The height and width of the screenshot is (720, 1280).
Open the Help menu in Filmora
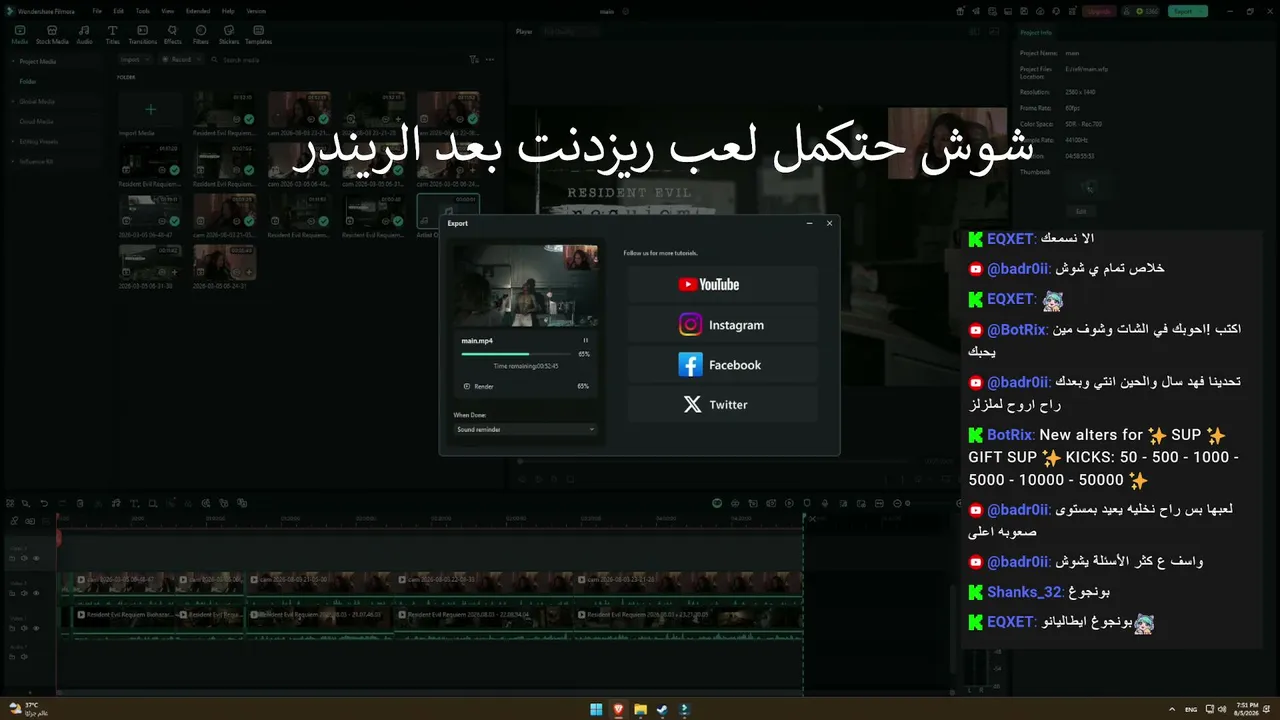tap(228, 11)
